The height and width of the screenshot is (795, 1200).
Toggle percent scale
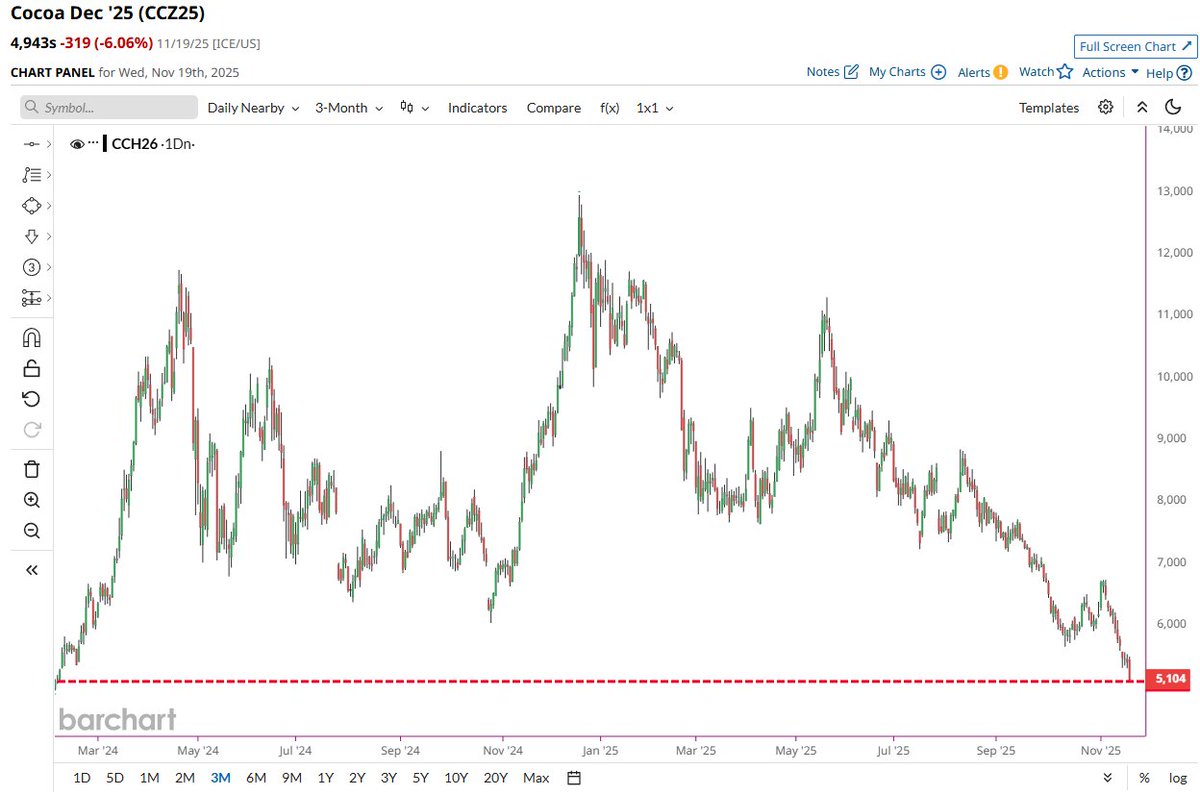[x=1144, y=777]
